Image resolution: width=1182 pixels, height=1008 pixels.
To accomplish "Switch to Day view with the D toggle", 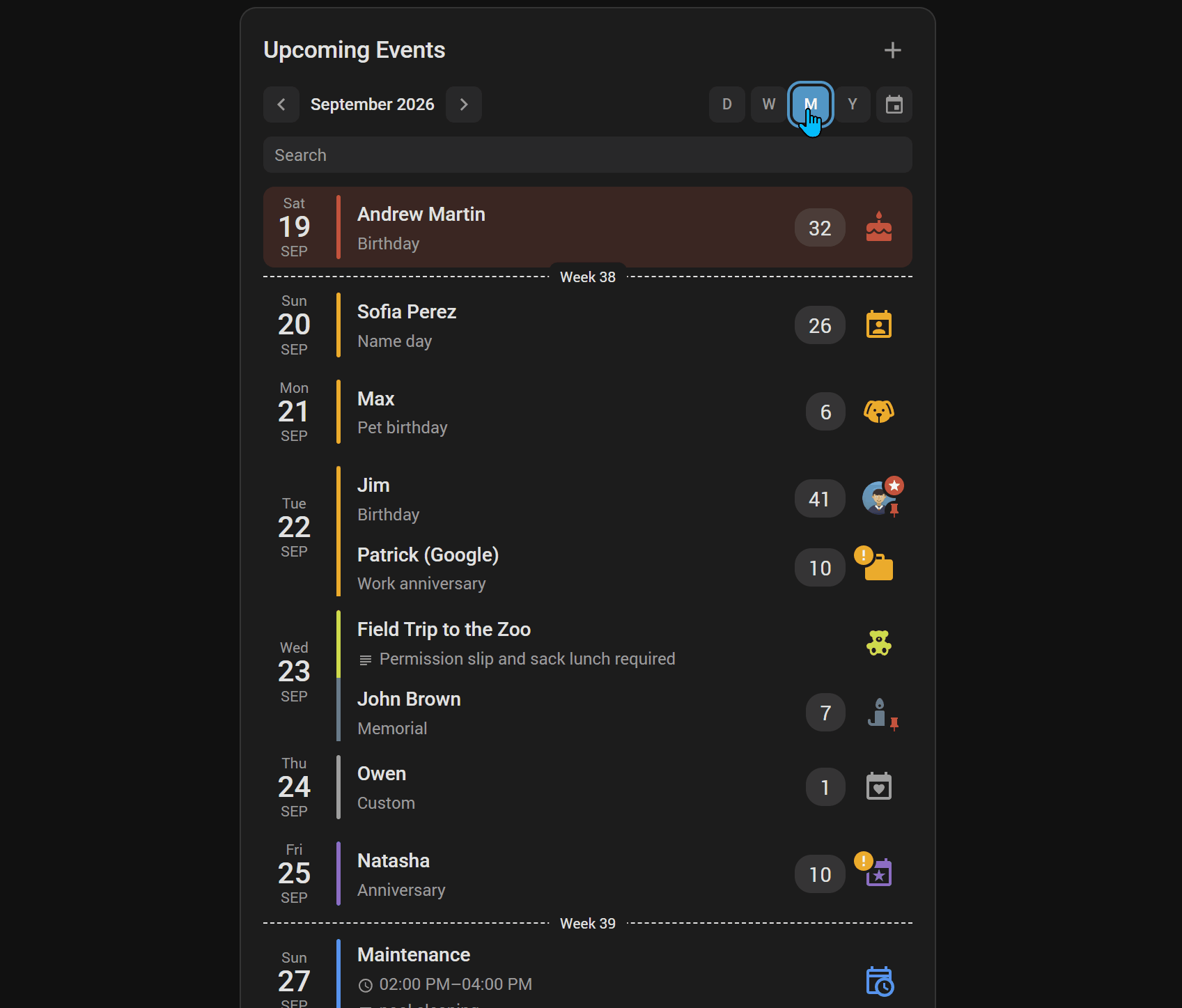I will coord(727,104).
